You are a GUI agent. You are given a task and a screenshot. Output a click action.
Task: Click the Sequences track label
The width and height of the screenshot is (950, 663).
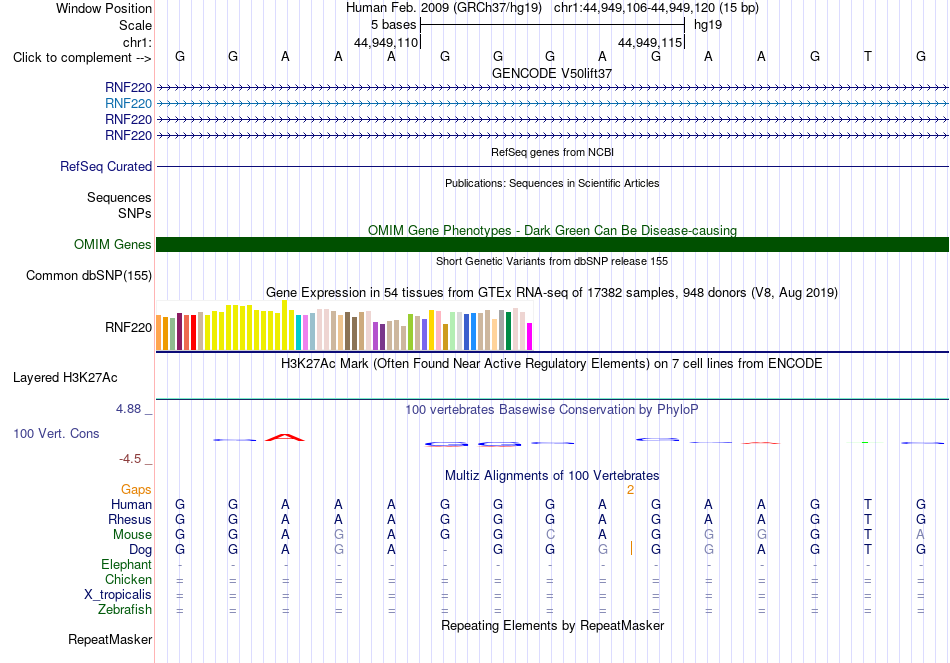119,198
